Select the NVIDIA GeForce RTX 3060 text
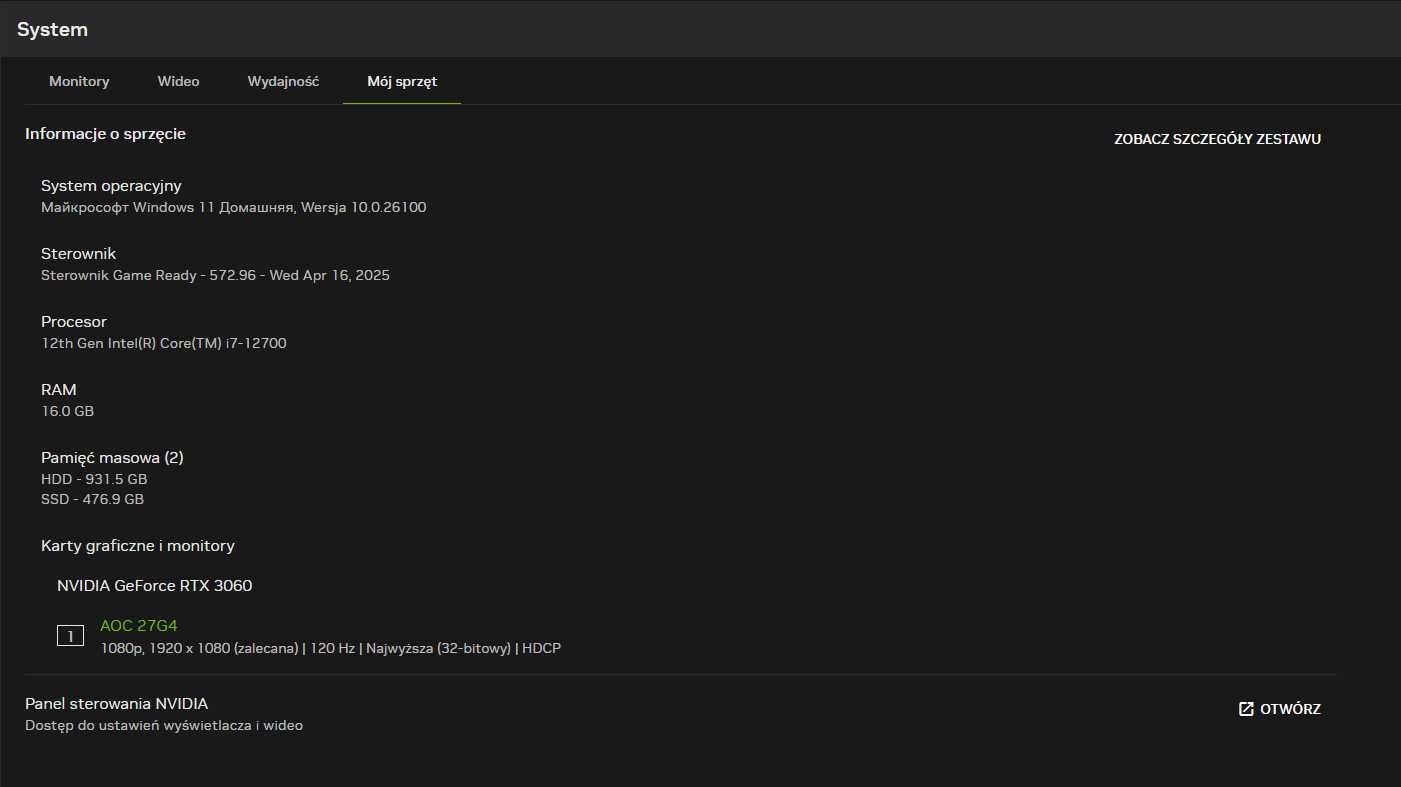Viewport: 1401px width, 787px height. point(154,586)
